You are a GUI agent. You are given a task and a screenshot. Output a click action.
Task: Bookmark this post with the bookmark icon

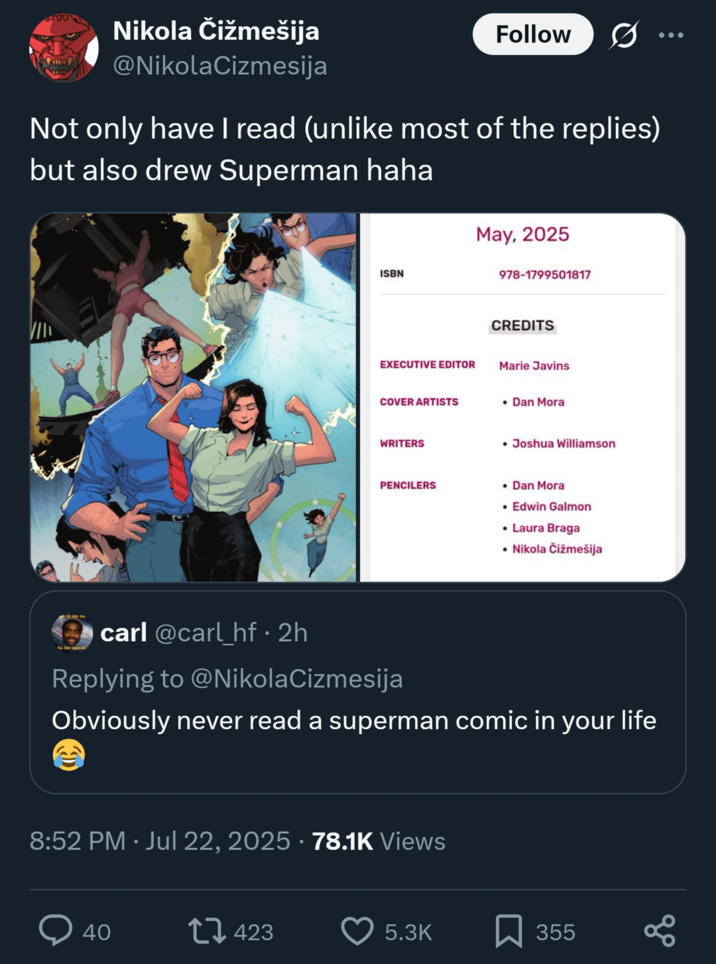pos(509,931)
